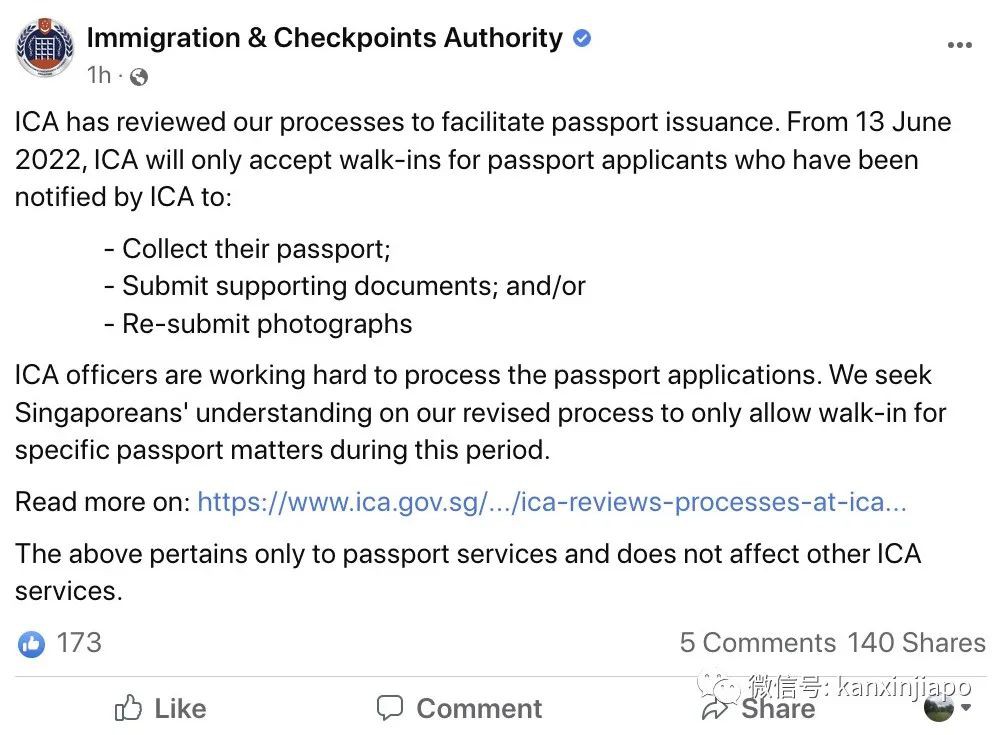
Task: Click the public globe privacy icon
Action: [139, 76]
